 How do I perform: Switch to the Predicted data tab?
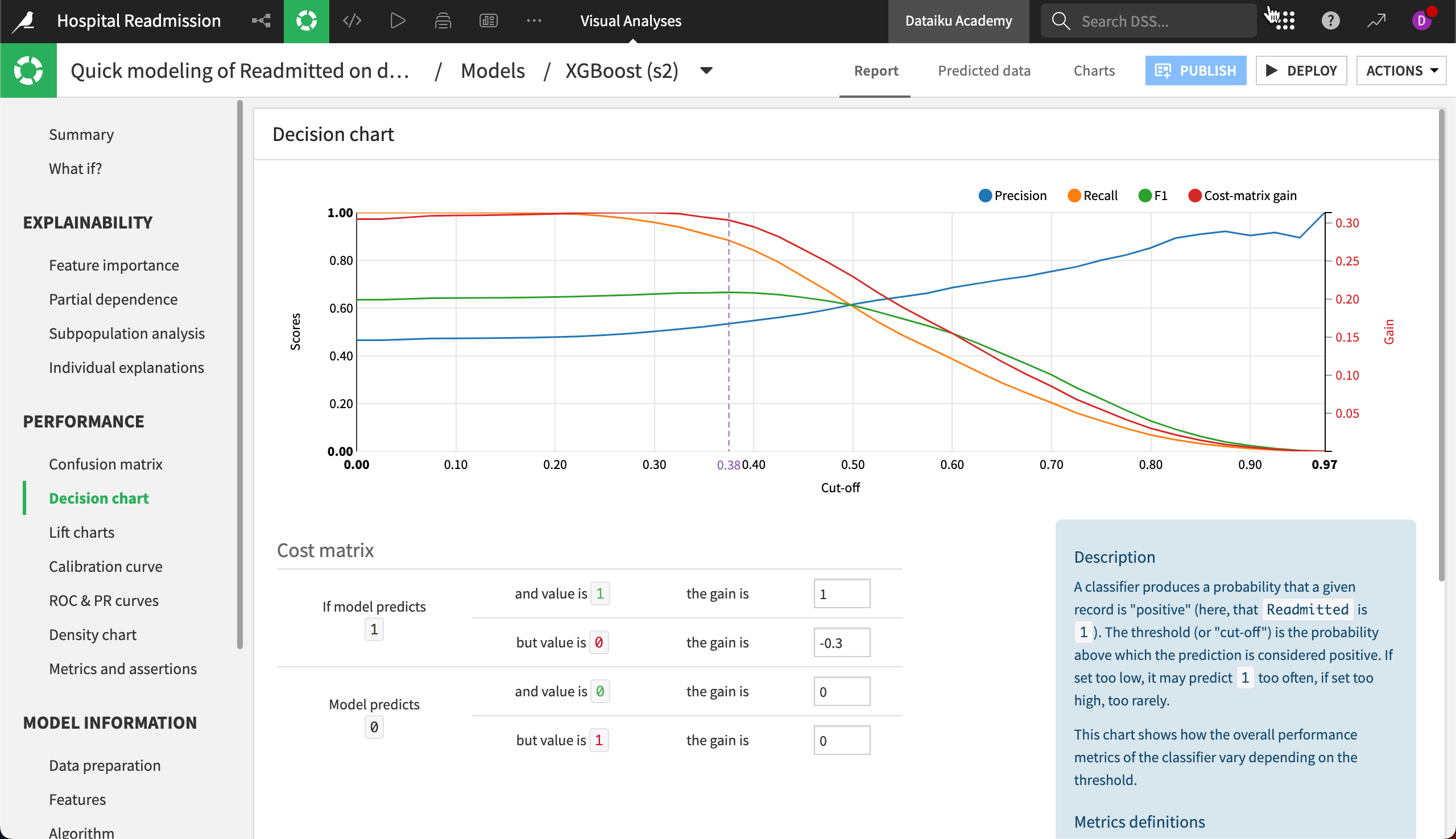[x=984, y=70]
